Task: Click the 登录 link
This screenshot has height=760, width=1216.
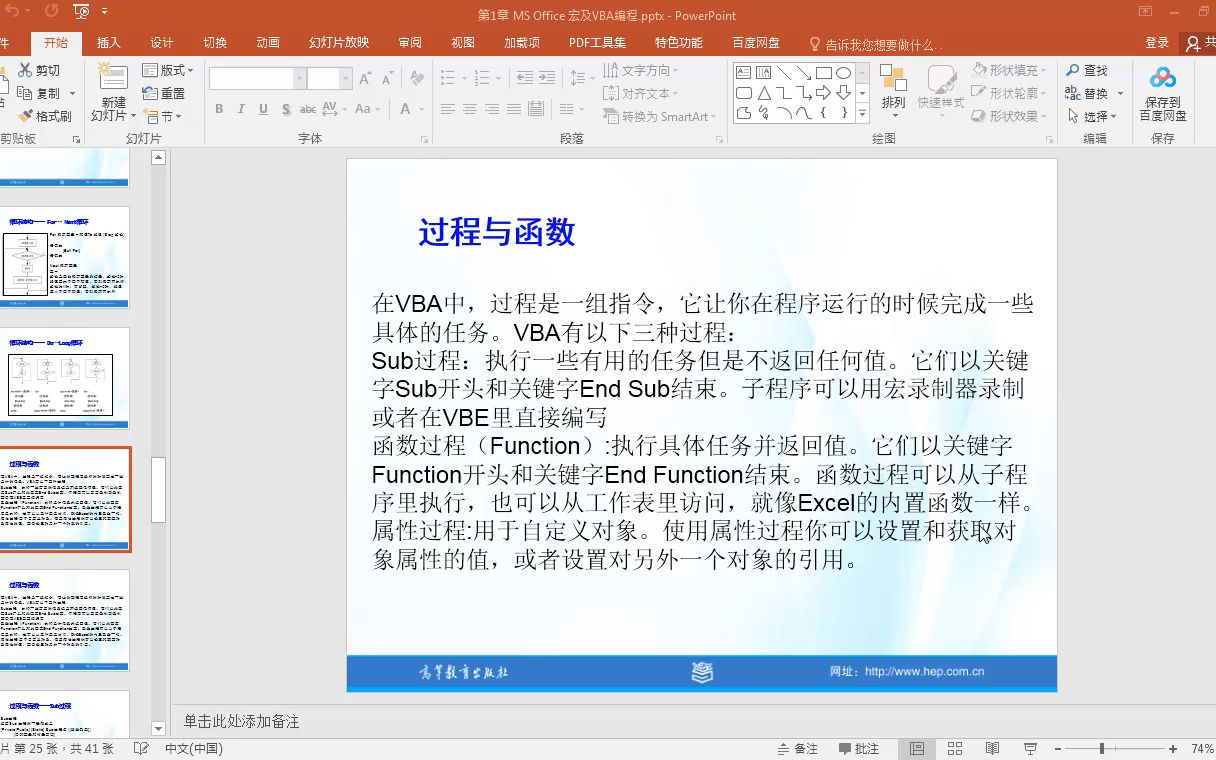Action: pyautogui.click(x=1157, y=42)
